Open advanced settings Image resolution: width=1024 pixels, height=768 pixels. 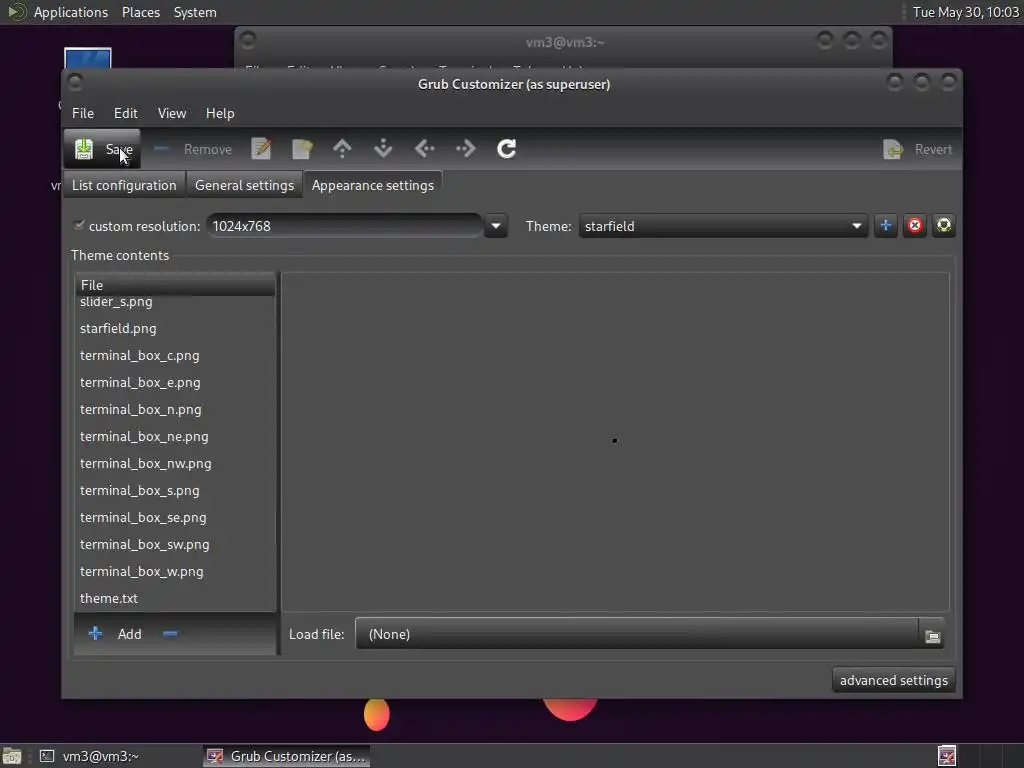893,680
